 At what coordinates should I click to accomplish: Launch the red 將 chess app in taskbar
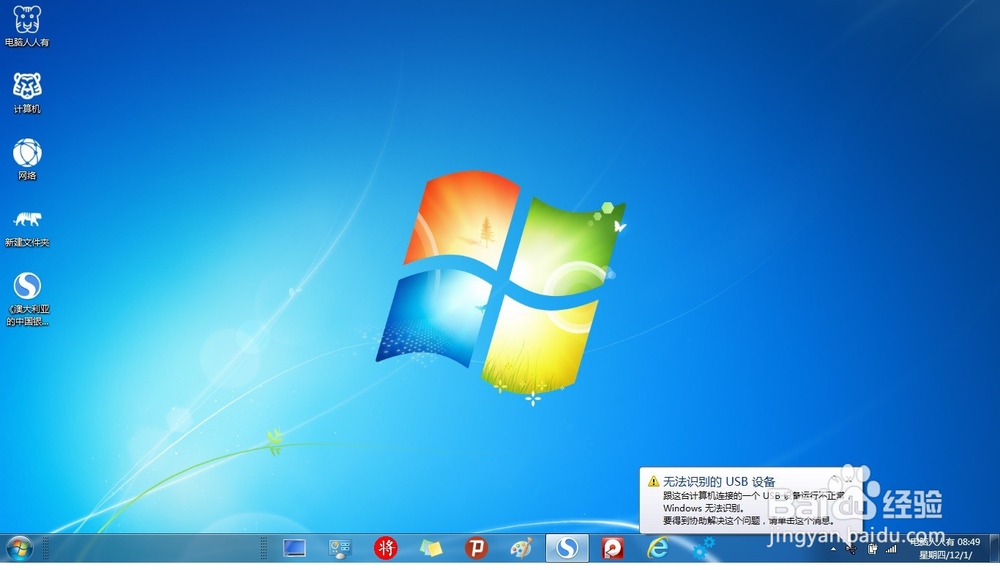pos(385,548)
